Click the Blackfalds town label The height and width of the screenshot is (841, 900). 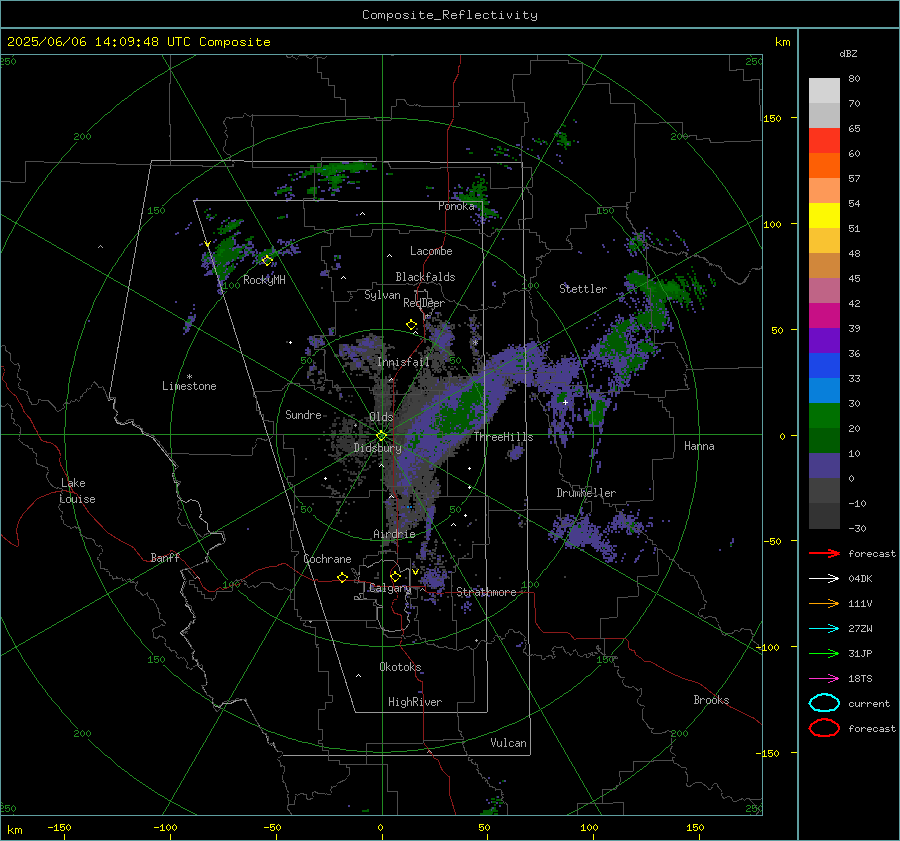pyautogui.click(x=425, y=277)
